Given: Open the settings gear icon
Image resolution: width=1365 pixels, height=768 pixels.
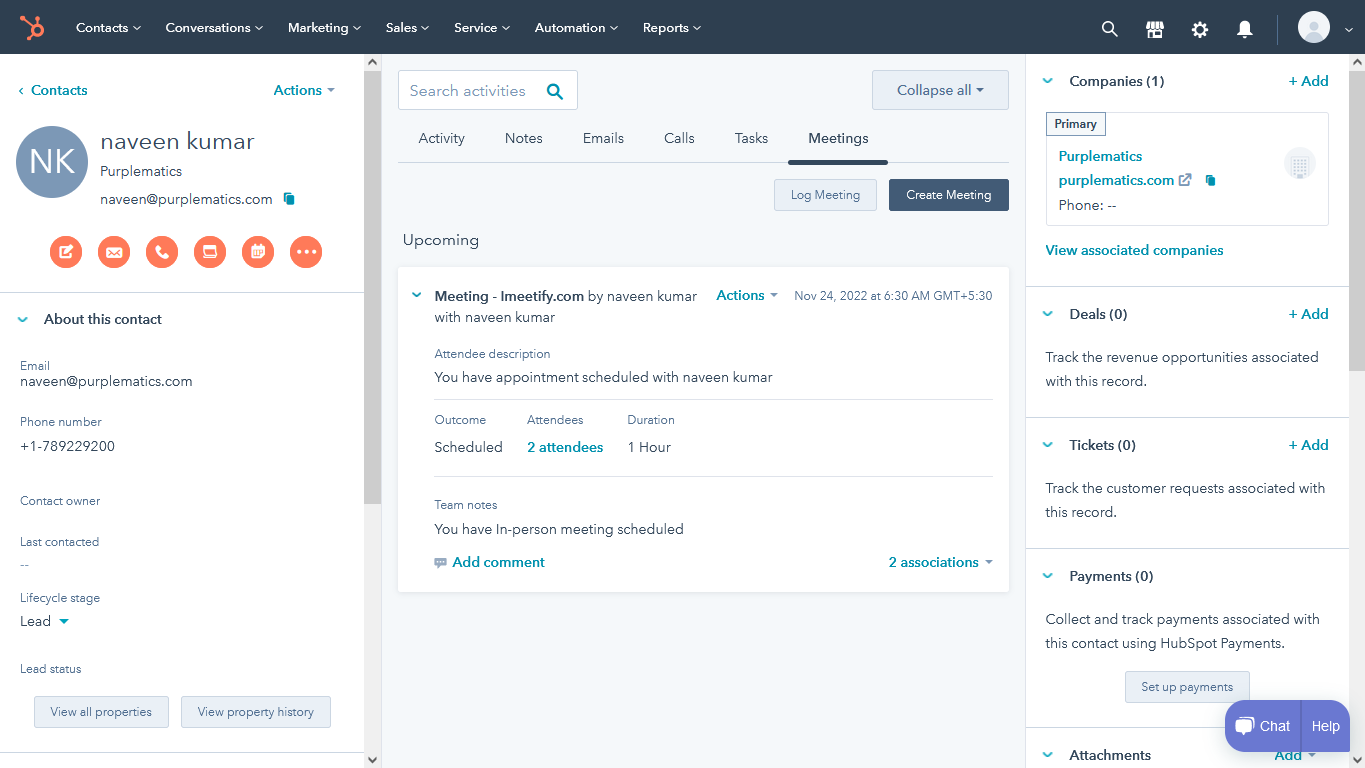Looking at the screenshot, I should tap(1199, 28).
